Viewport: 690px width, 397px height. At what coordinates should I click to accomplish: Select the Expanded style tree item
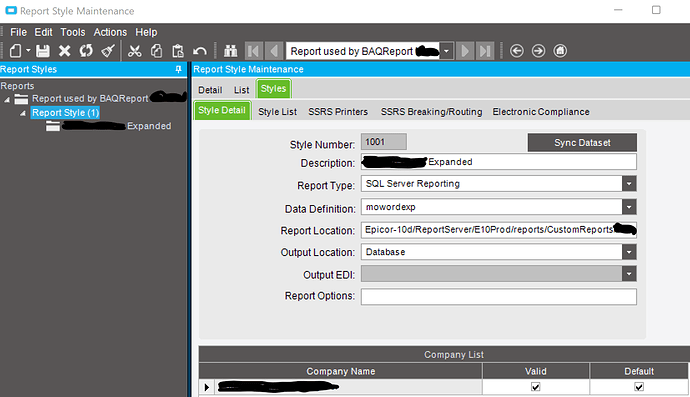point(117,126)
